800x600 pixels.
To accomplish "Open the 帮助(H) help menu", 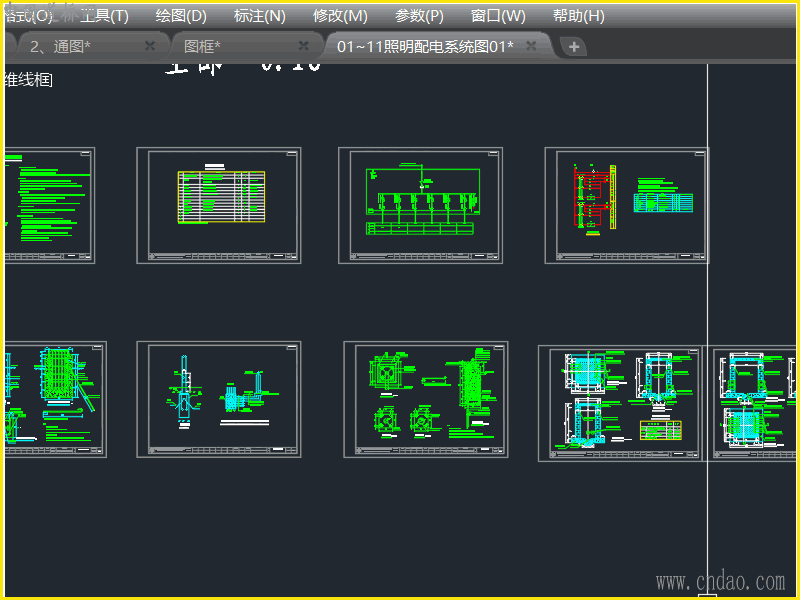I will 578,16.
